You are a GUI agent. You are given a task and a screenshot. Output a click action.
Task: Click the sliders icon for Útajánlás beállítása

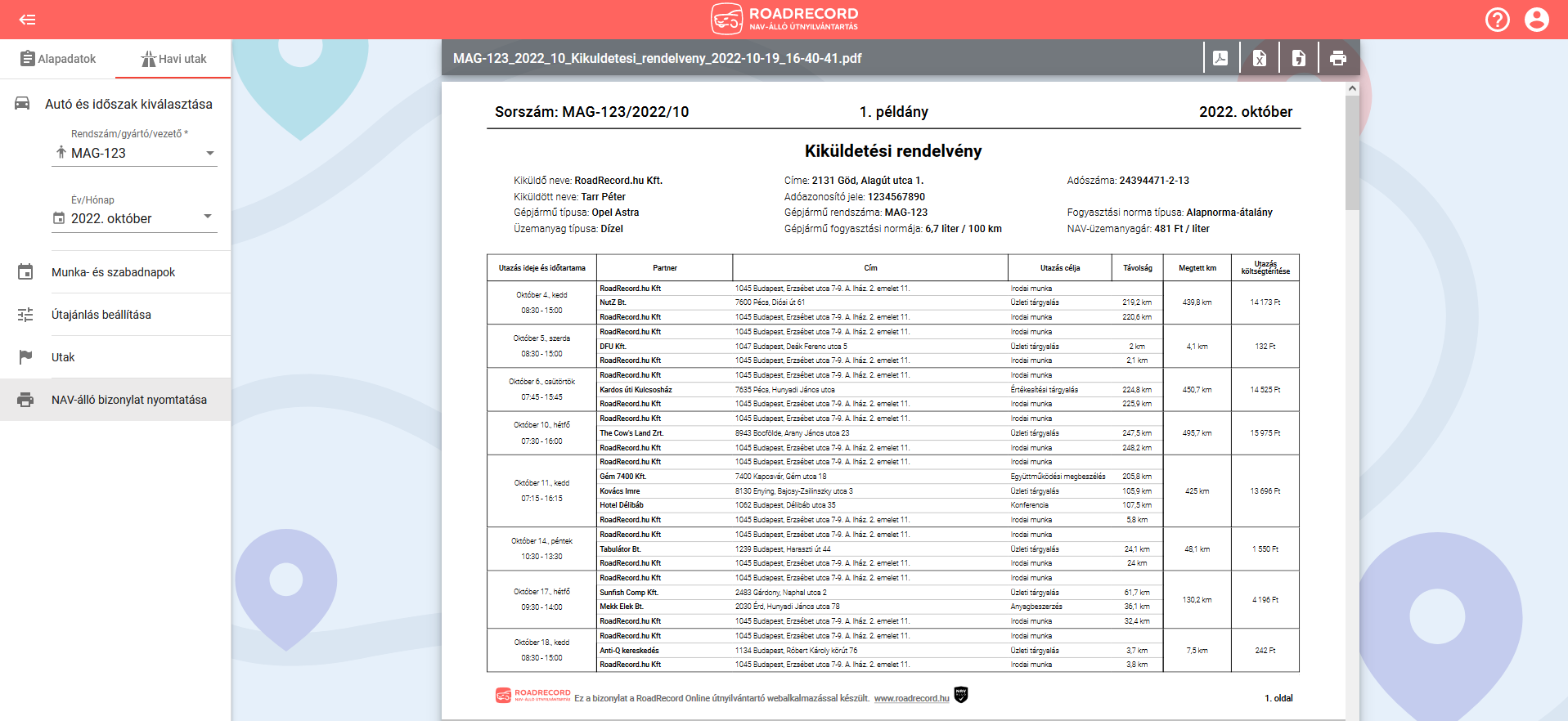(x=25, y=315)
